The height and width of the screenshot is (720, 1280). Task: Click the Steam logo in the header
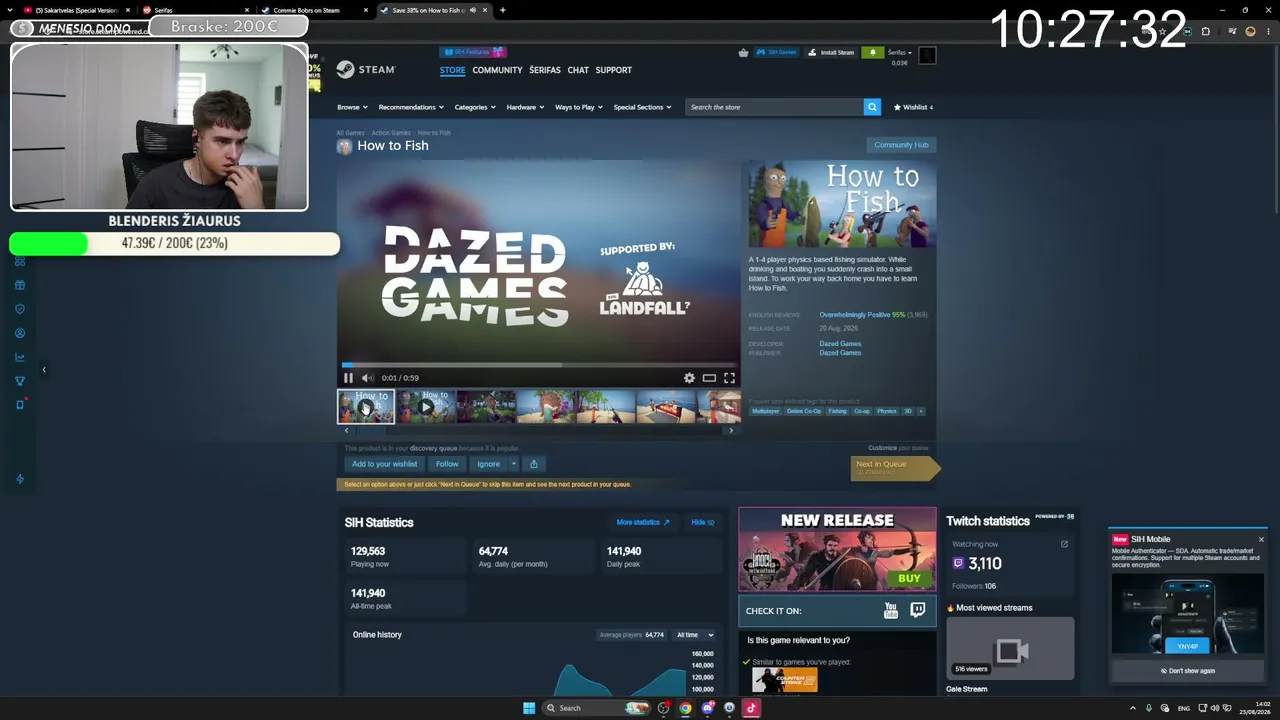(x=366, y=69)
